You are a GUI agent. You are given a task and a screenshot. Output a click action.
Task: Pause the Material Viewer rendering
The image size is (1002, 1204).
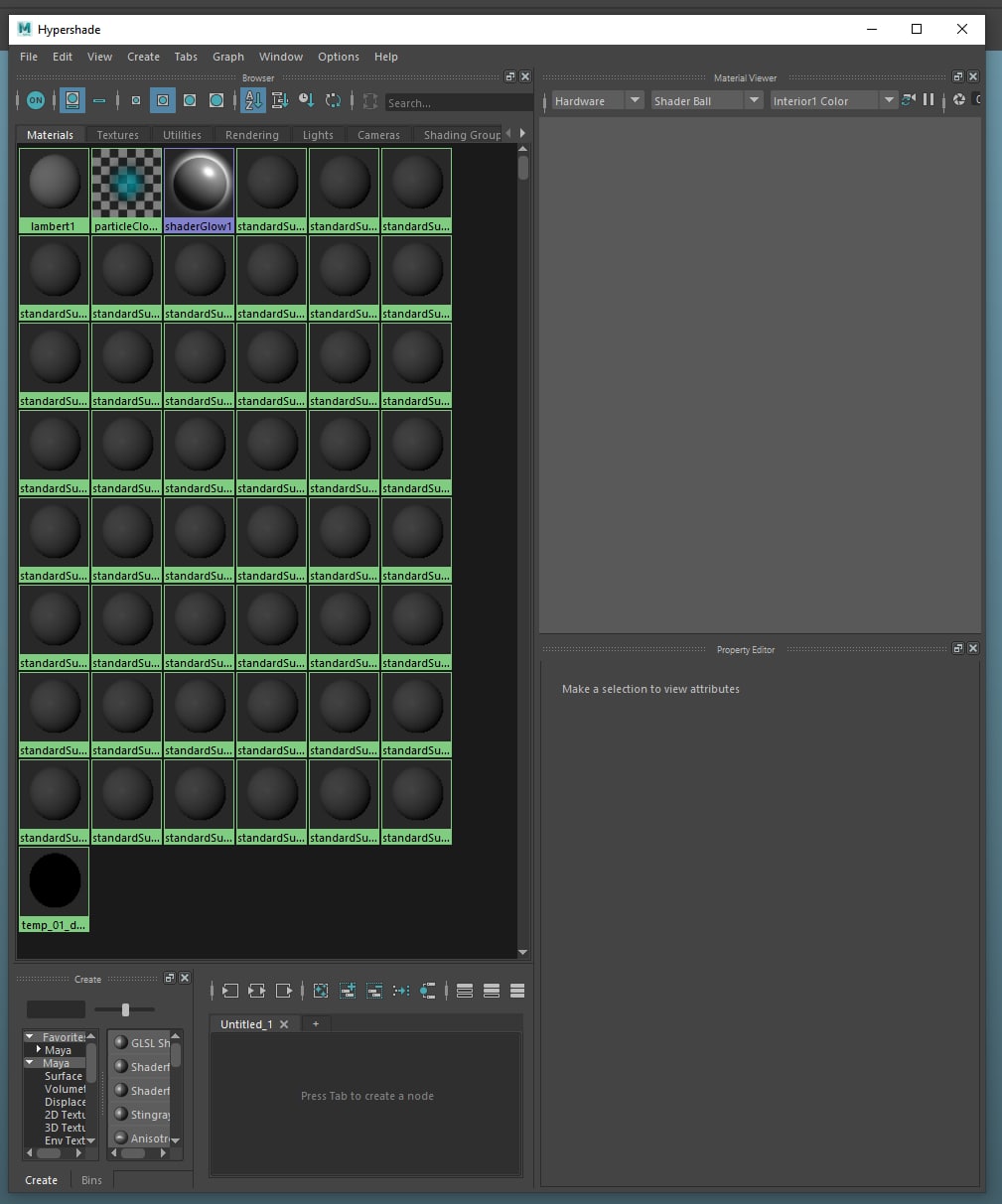click(x=929, y=100)
